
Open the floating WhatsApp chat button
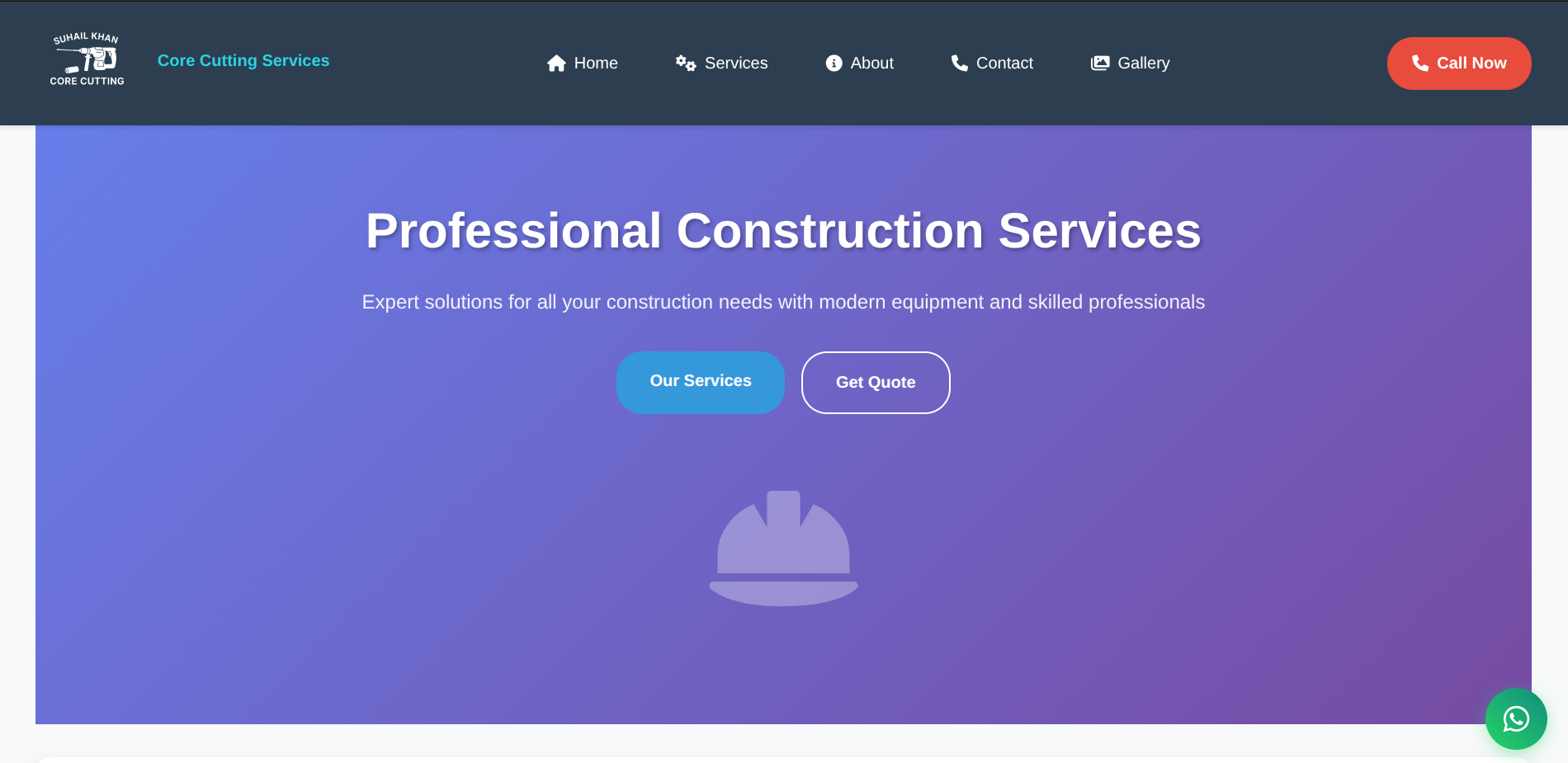click(1516, 719)
